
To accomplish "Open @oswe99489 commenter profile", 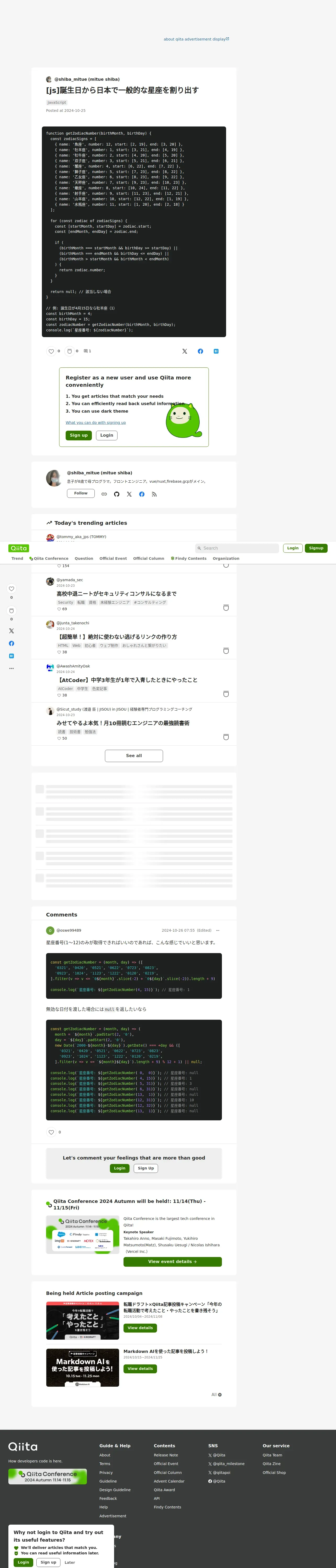I will tap(69, 930).
